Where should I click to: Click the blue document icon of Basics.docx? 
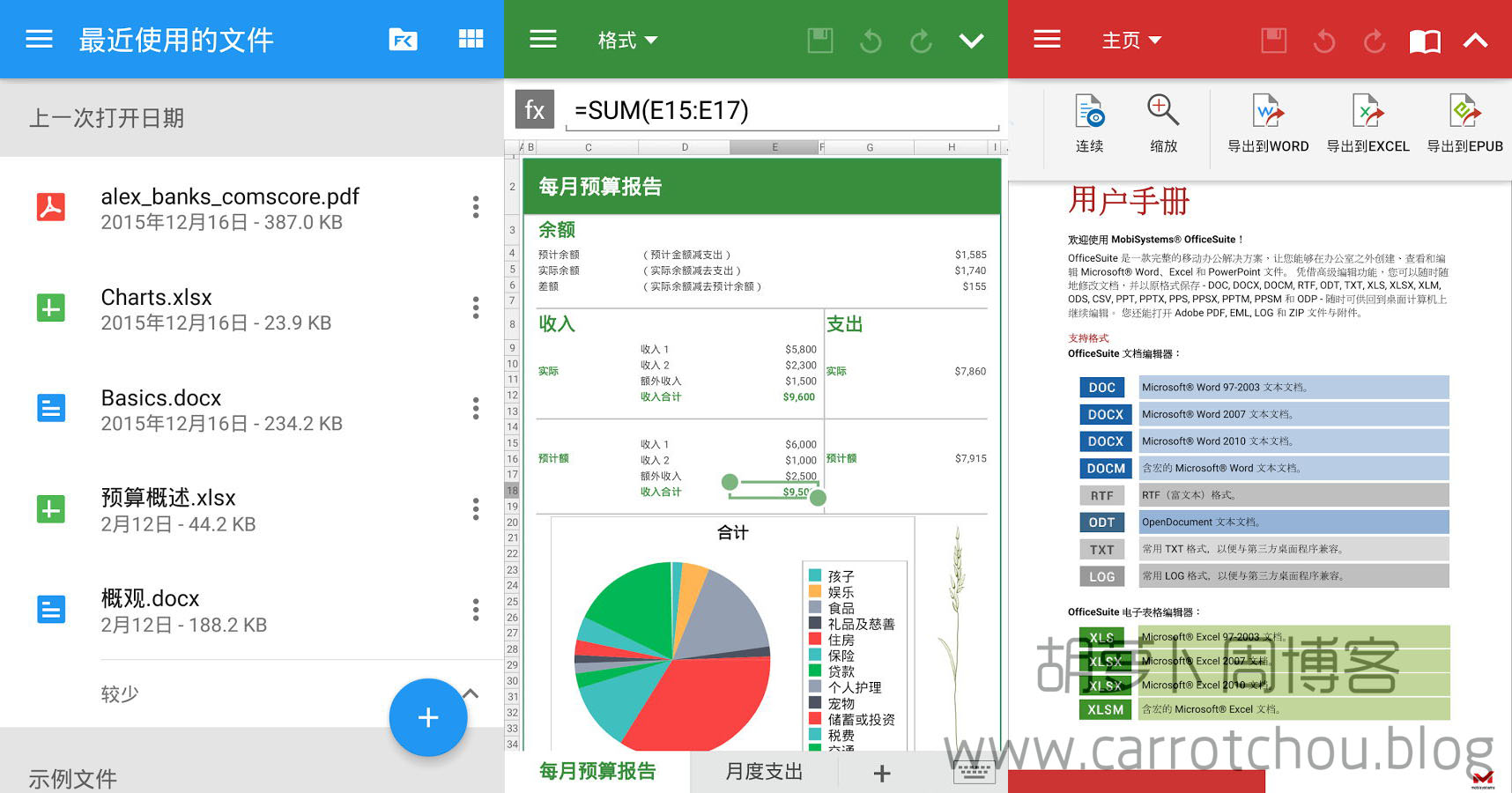pos(50,407)
